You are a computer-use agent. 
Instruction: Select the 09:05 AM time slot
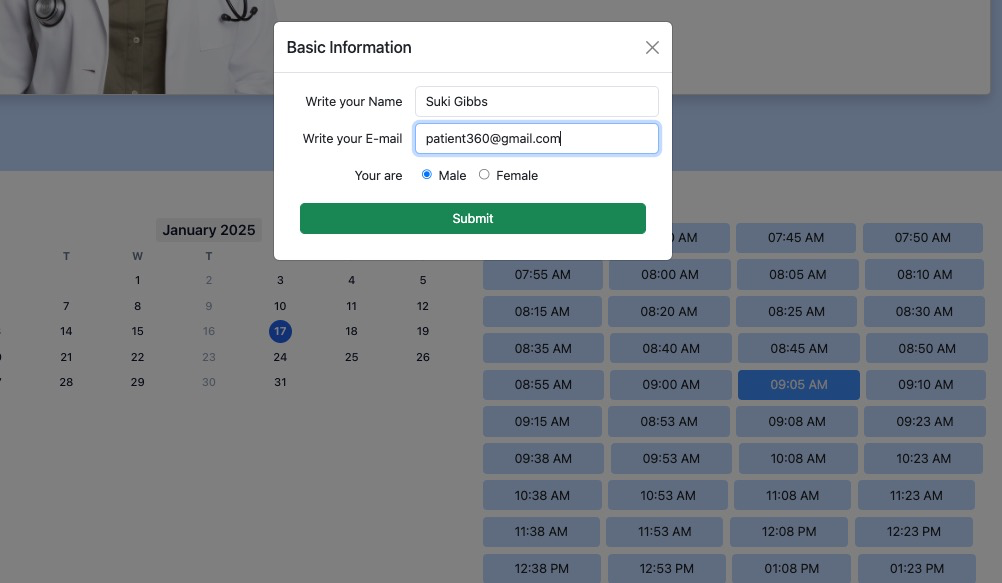(799, 385)
